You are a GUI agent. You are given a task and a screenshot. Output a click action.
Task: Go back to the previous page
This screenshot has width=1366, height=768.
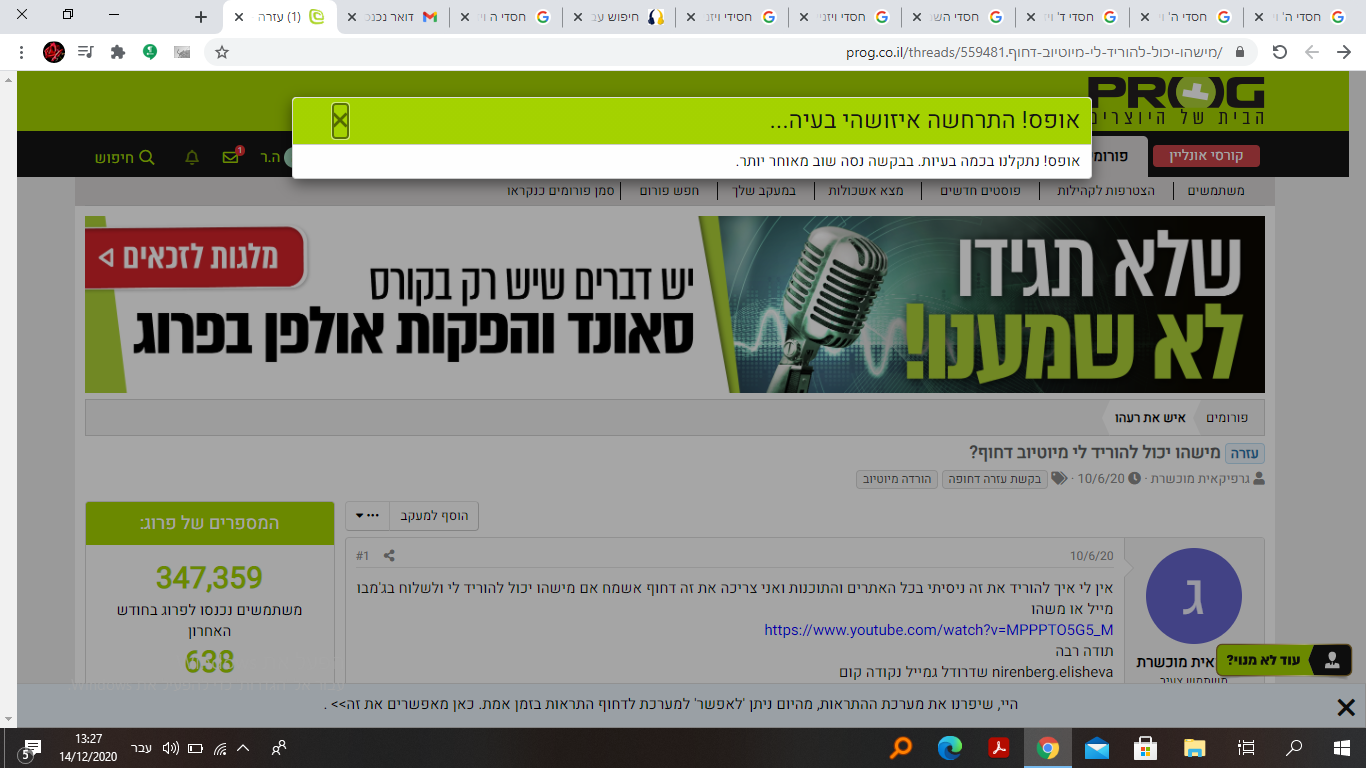1343,52
